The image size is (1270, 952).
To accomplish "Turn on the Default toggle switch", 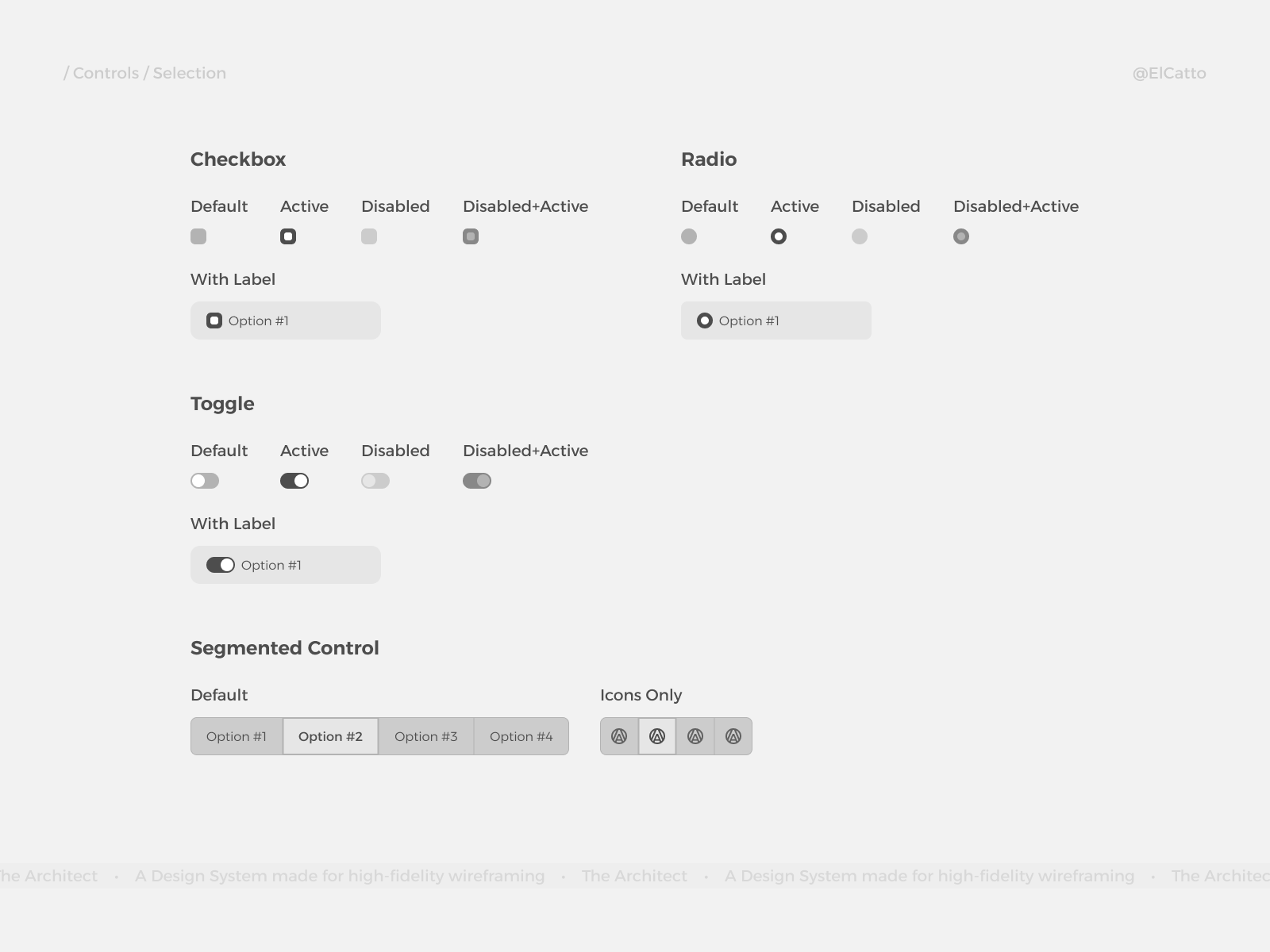I will pyautogui.click(x=205, y=481).
